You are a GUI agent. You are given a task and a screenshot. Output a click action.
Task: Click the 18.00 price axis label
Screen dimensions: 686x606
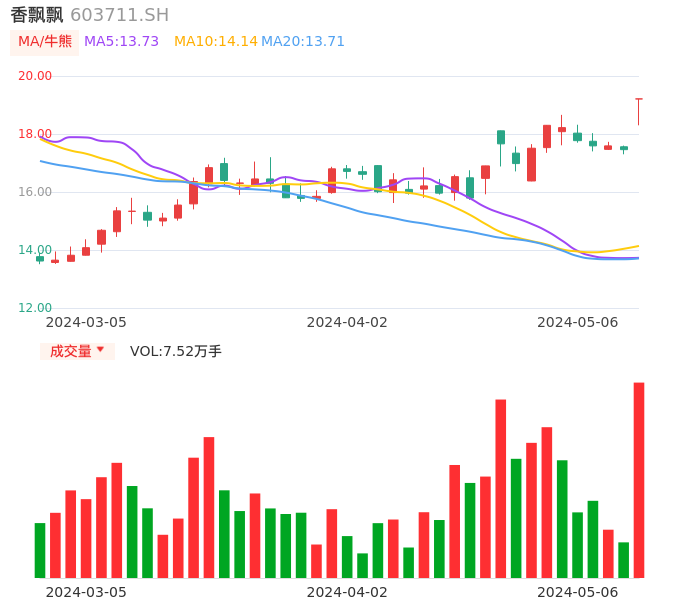coord(36,134)
